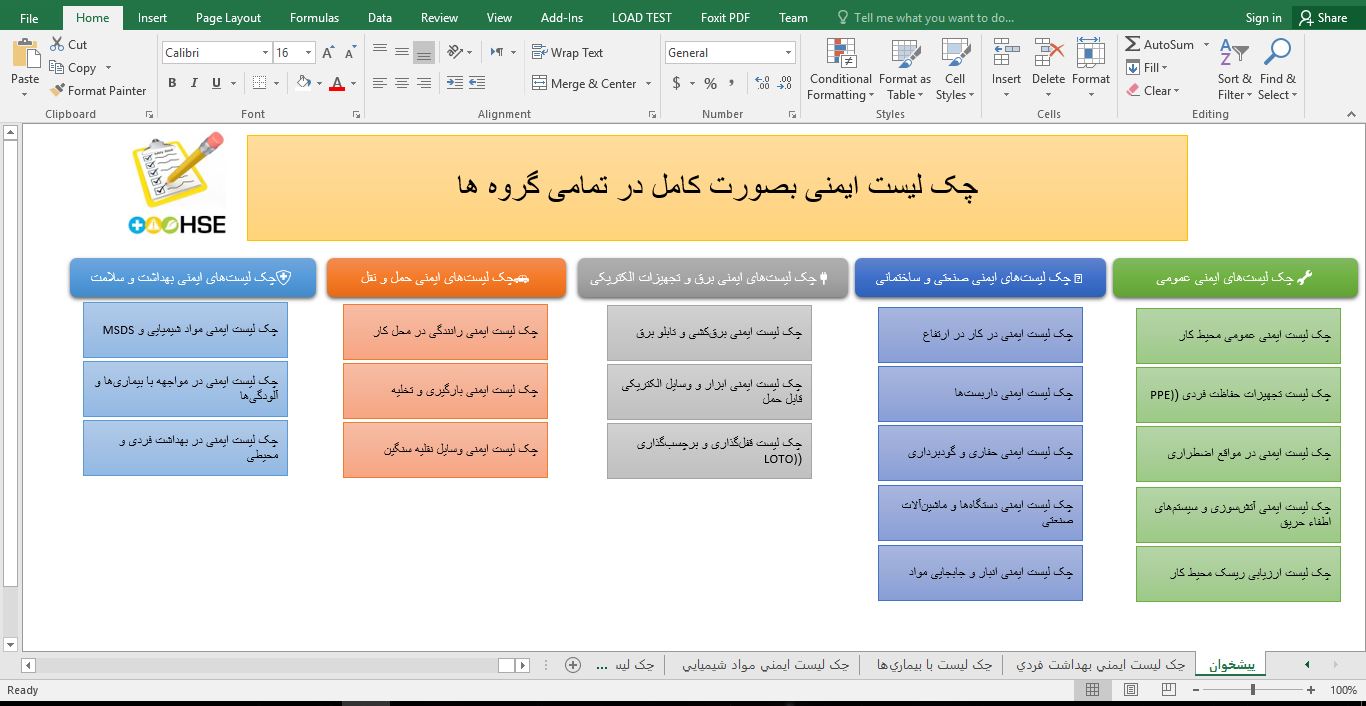The image size is (1366, 706).
Task: Switch to Page Layout view in status bar
Action: click(x=1131, y=690)
